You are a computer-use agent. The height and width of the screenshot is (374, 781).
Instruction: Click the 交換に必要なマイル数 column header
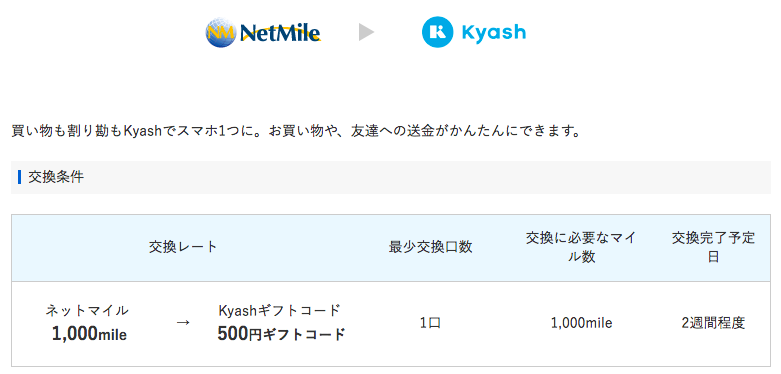581,248
